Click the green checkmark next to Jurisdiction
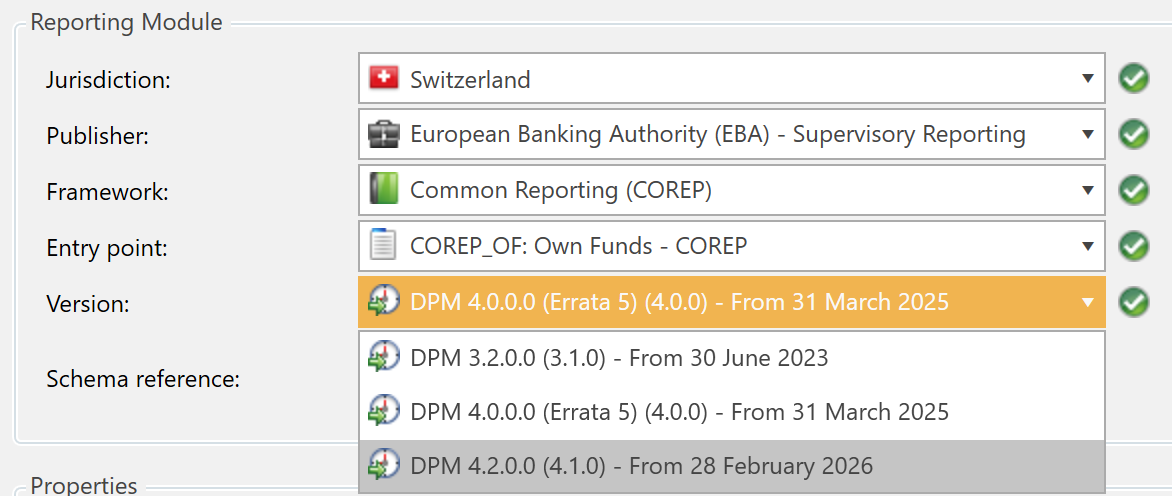The width and height of the screenshot is (1172, 496). pyautogui.click(x=1134, y=78)
